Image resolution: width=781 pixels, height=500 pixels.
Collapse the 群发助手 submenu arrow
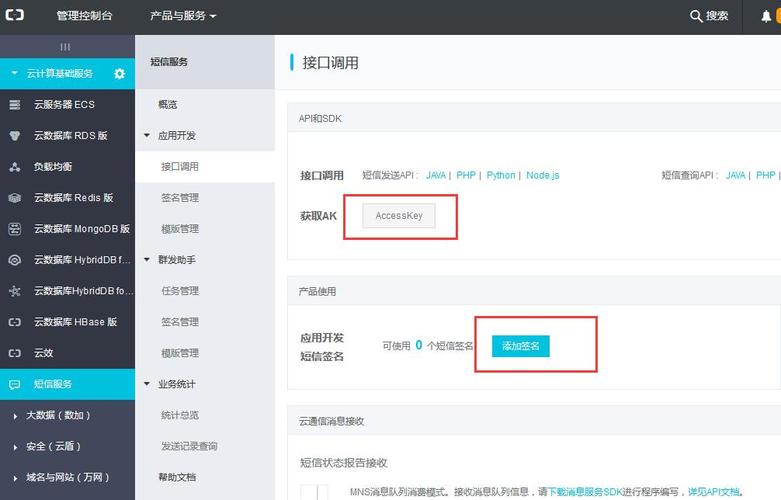coord(147,259)
